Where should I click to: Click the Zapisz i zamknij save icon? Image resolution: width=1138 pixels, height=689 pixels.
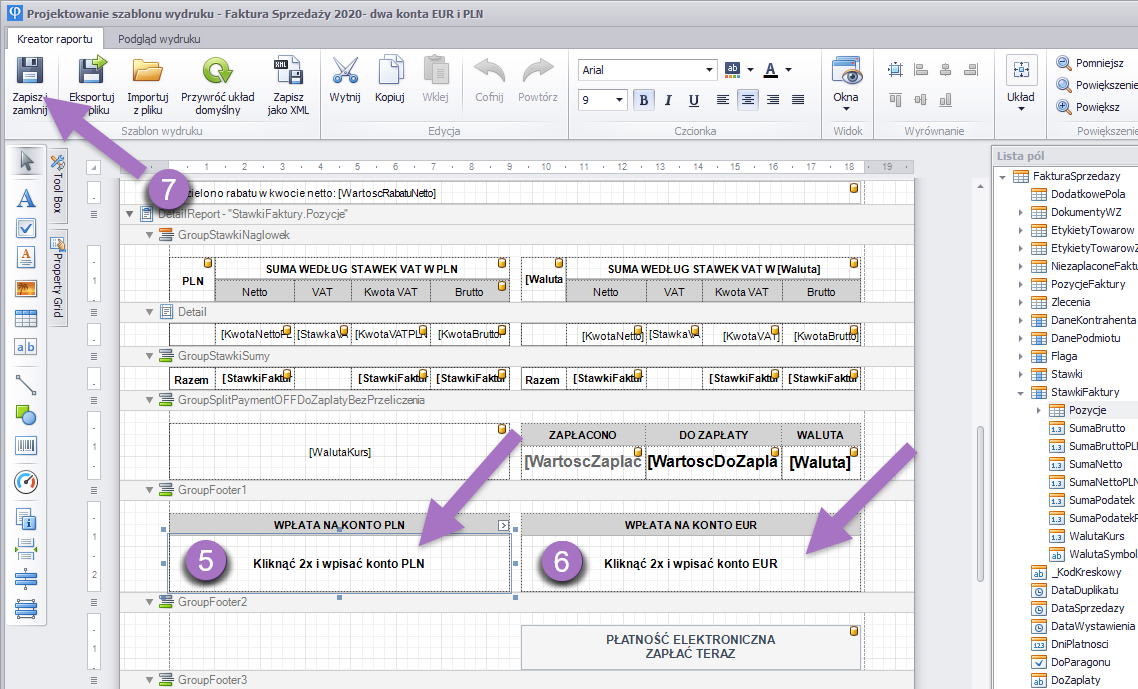click(x=29, y=72)
